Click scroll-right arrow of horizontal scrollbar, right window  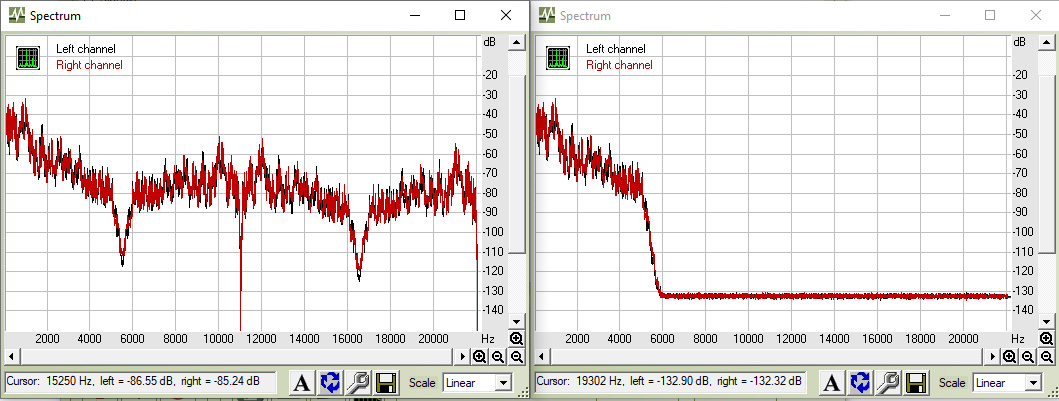[993, 356]
